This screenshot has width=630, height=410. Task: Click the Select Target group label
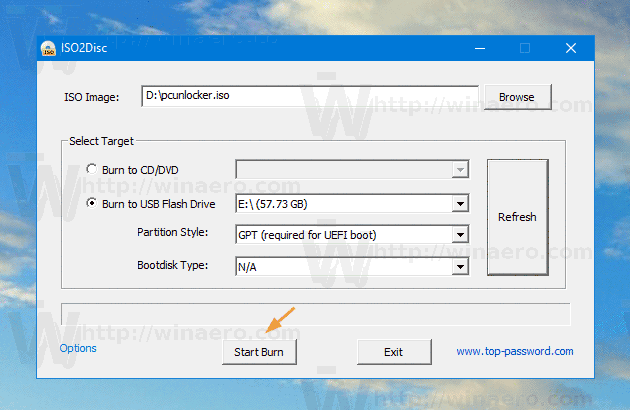[x=101, y=141]
